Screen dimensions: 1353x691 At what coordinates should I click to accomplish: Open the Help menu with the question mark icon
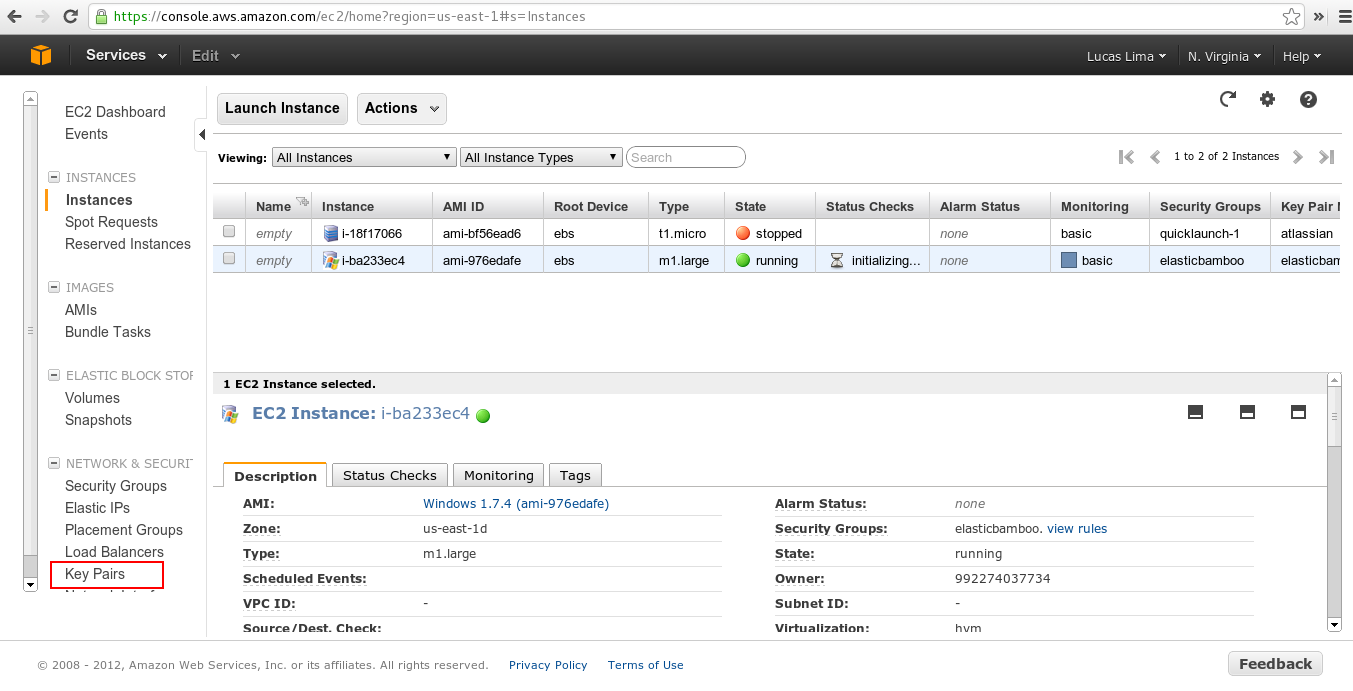pyautogui.click(x=1308, y=99)
